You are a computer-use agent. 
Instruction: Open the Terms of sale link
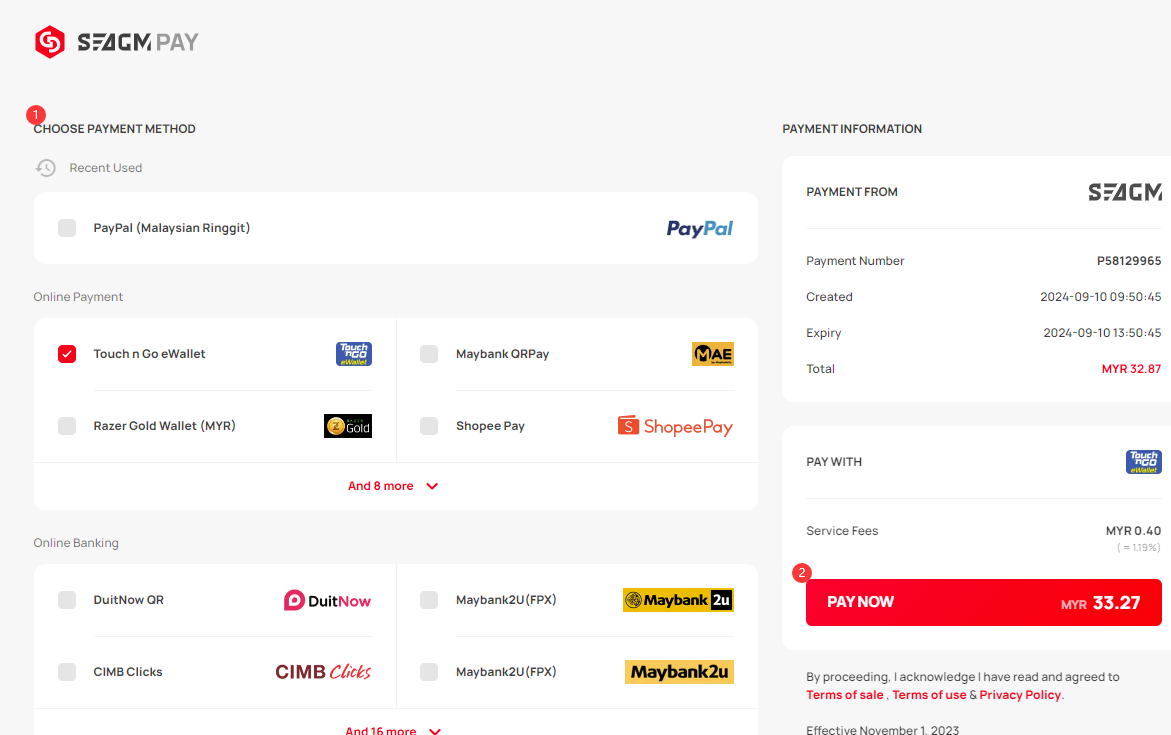[x=845, y=695]
